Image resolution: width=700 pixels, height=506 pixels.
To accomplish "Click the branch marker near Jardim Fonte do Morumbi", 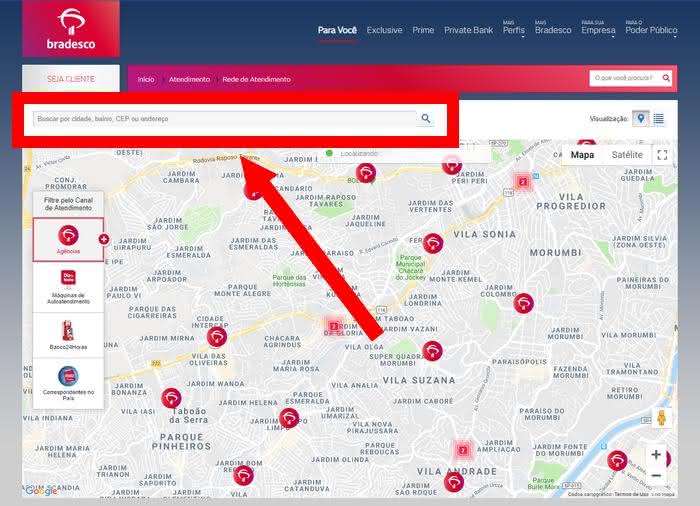I will 617,460.
